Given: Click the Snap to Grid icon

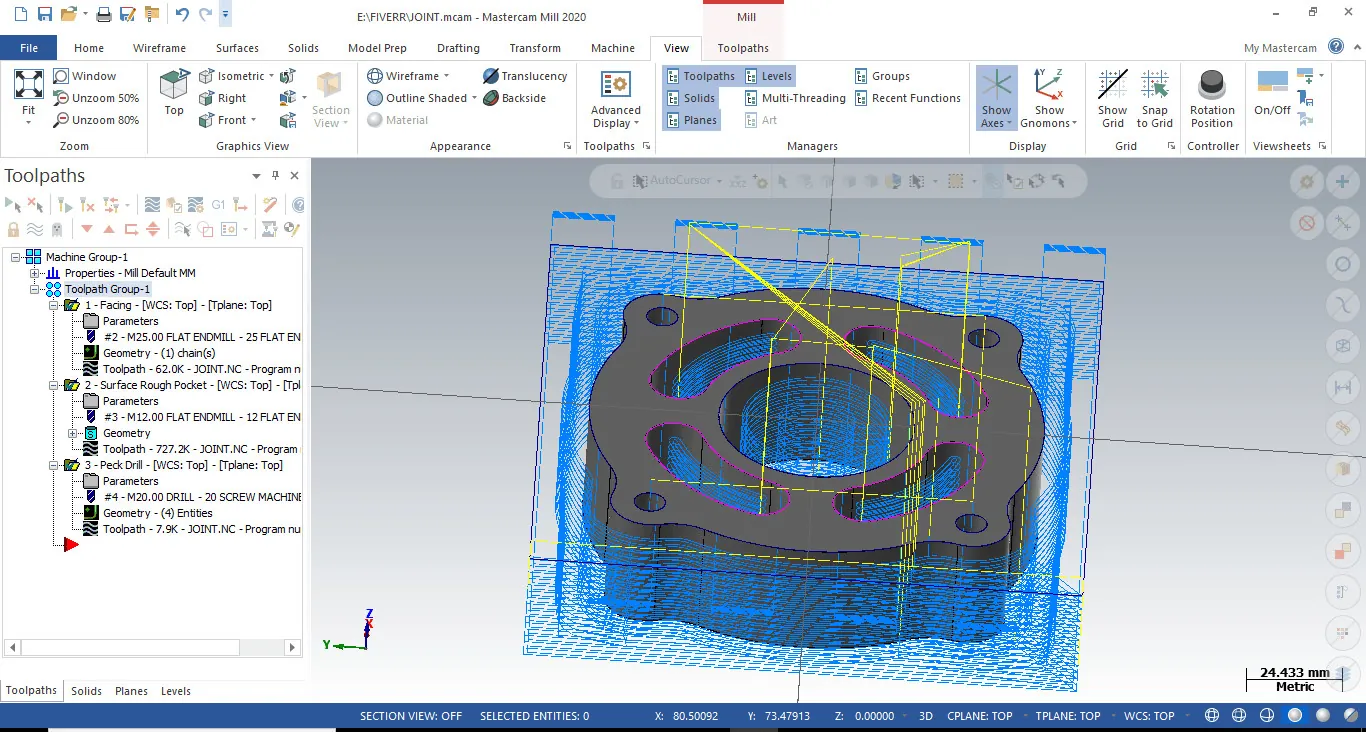Looking at the screenshot, I should 1155,84.
